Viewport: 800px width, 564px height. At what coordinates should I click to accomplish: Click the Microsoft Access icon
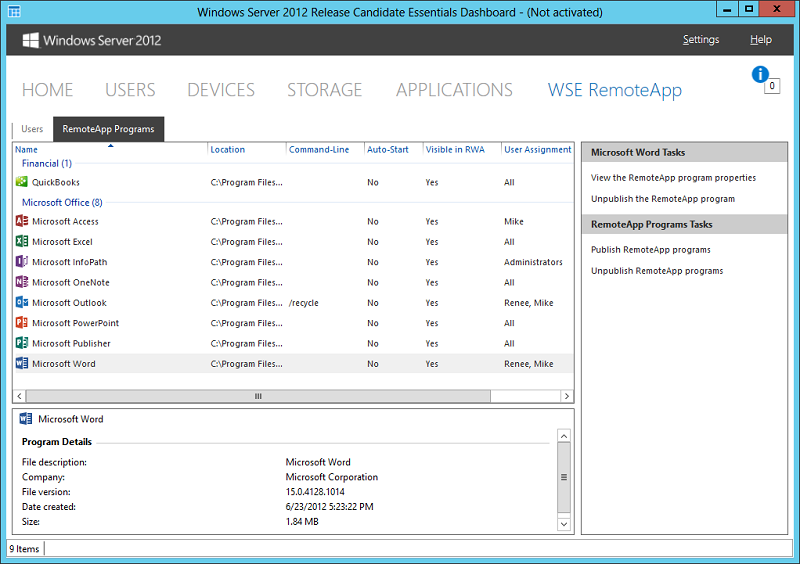pos(21,221)
